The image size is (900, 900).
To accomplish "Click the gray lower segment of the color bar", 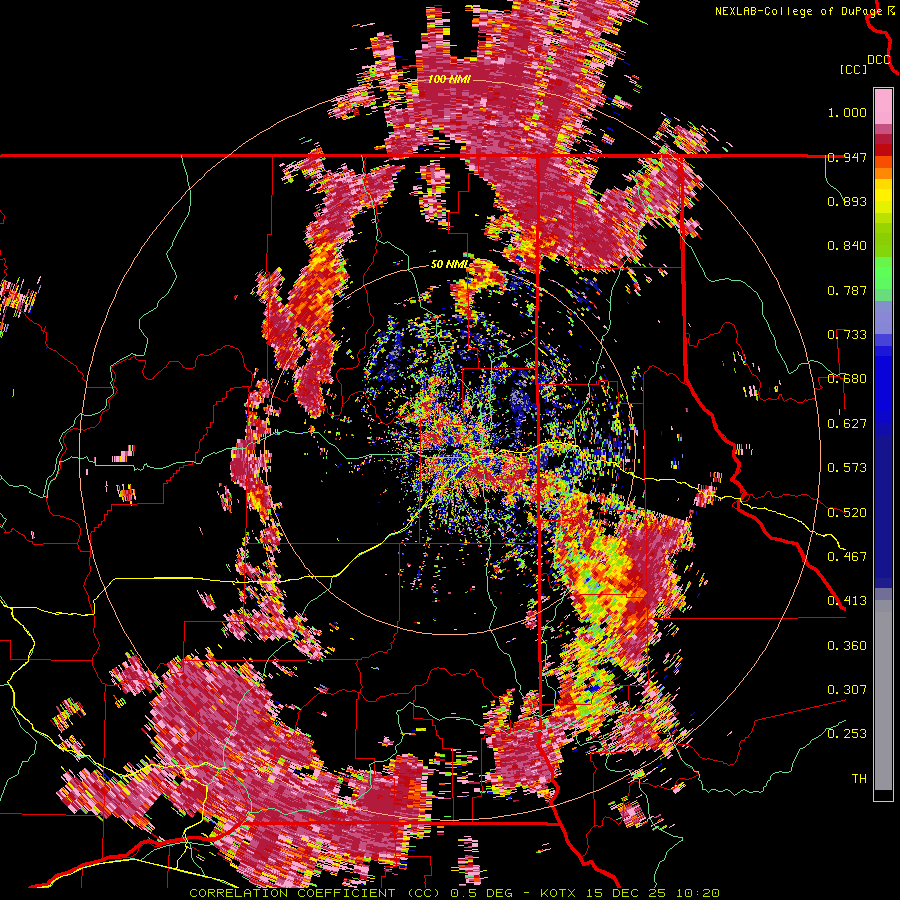I will 883,695.
